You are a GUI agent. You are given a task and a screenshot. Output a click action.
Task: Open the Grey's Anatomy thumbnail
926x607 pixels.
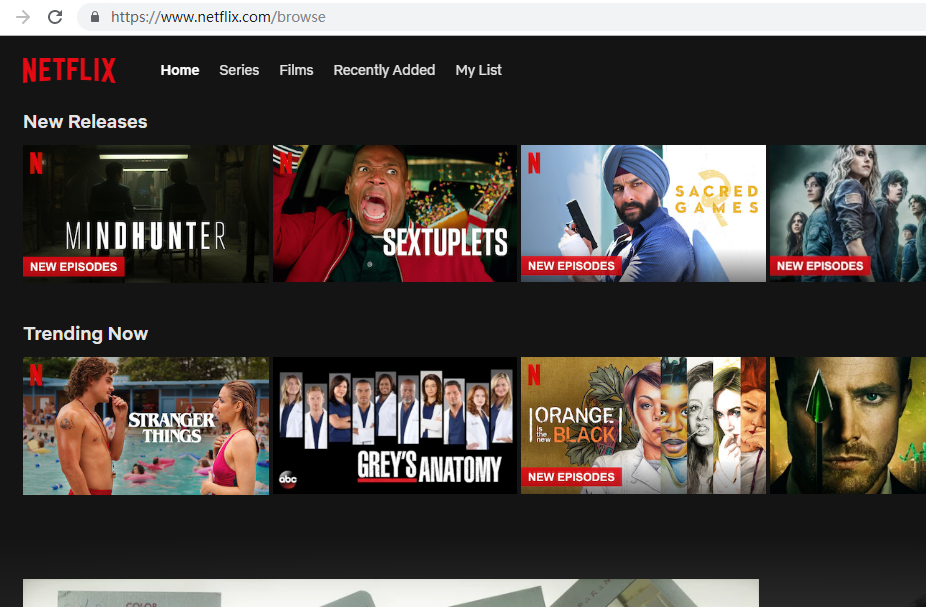point(394,426)
